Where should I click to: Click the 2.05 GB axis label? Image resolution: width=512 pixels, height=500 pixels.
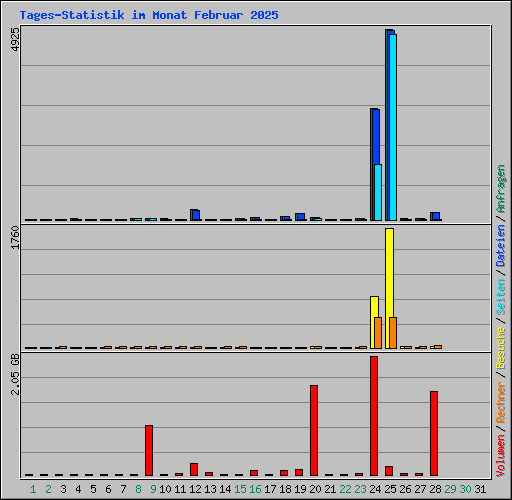point(15,374)
